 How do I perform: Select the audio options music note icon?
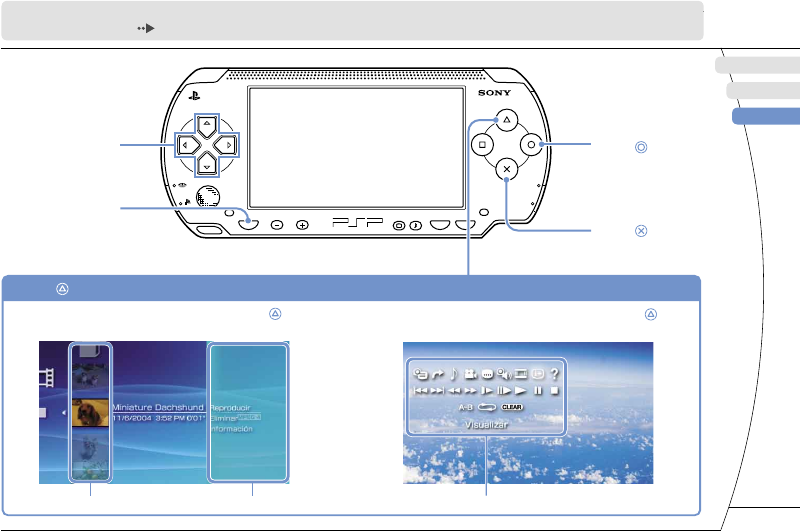pos(454,374)
